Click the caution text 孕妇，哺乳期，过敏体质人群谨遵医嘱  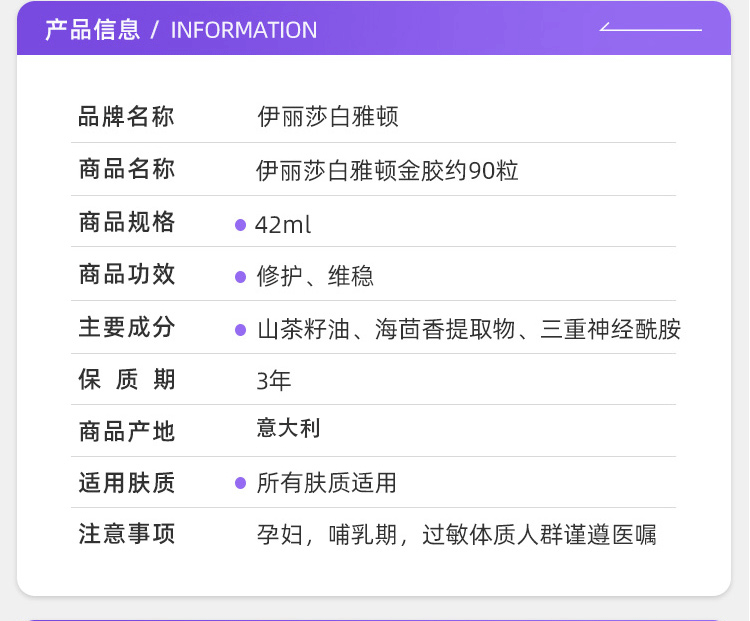click(456, 535)
